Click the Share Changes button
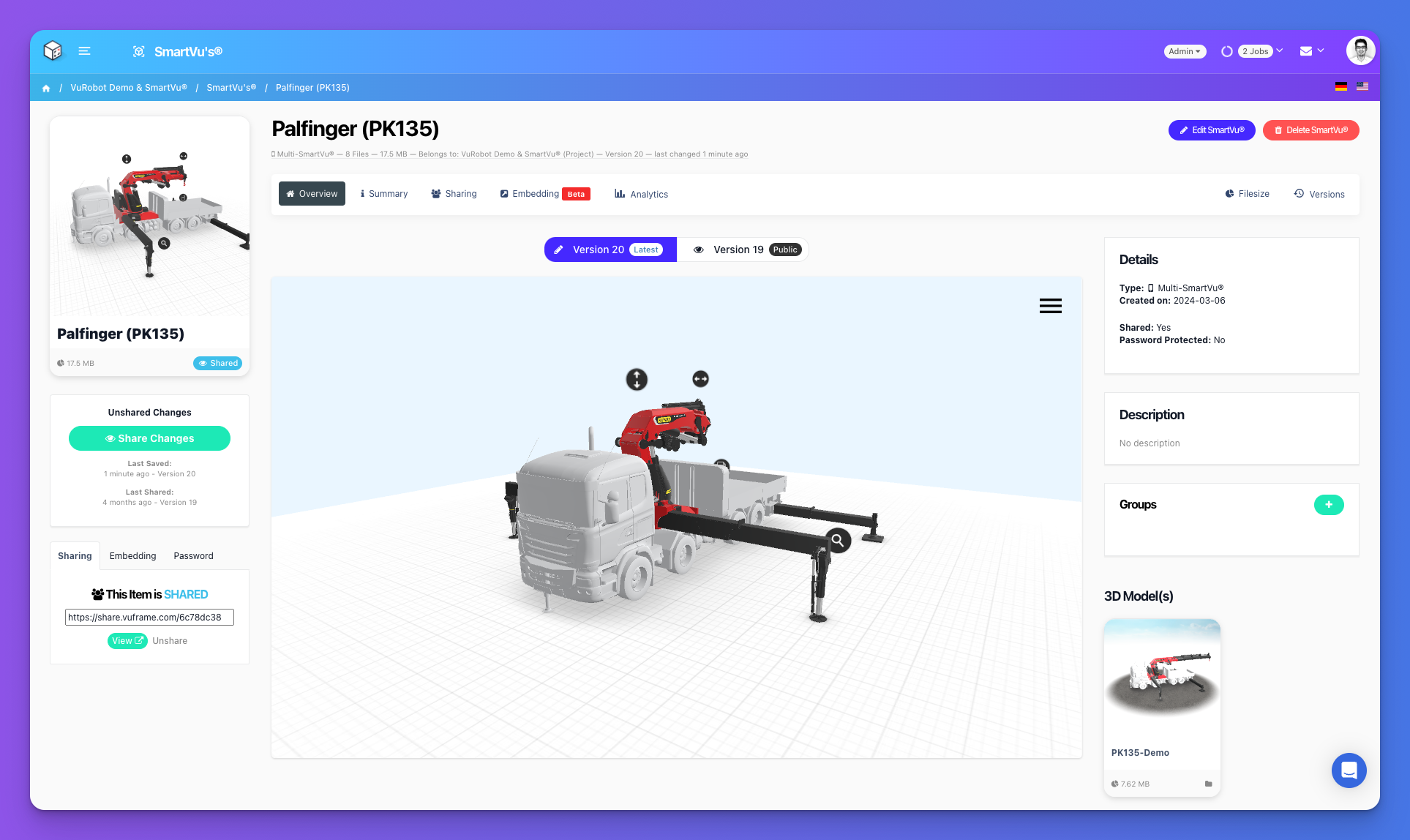 click(x=149, y=438)
